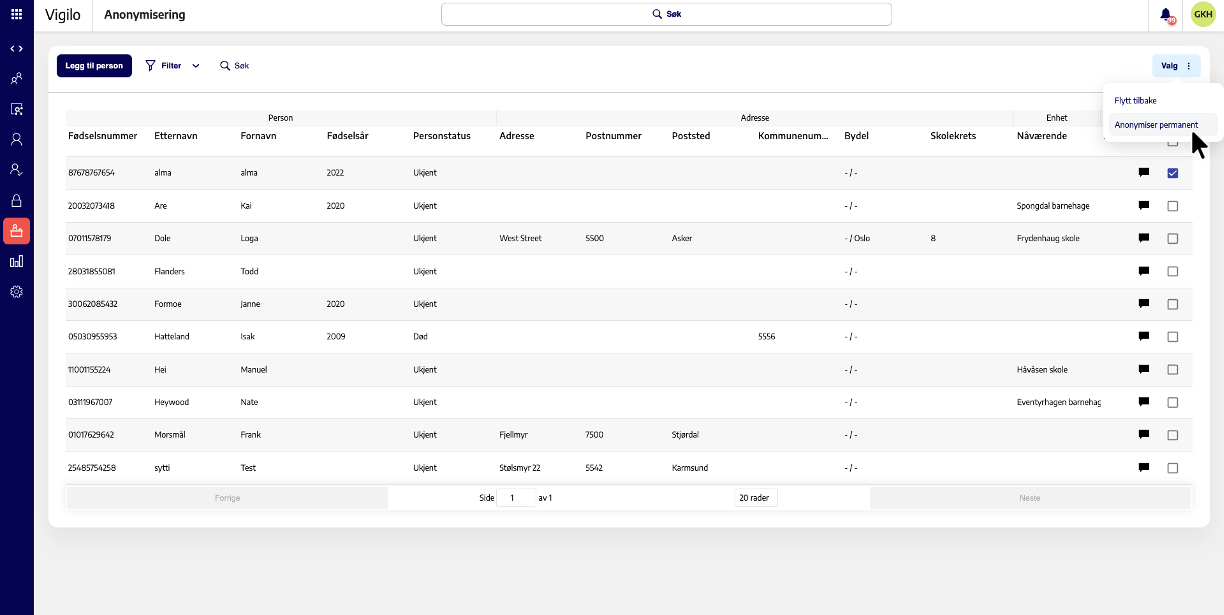Click the comment icon for Dale Loga
Image resolution: width=1224 pixels, height=615 pixels.
1143,238
